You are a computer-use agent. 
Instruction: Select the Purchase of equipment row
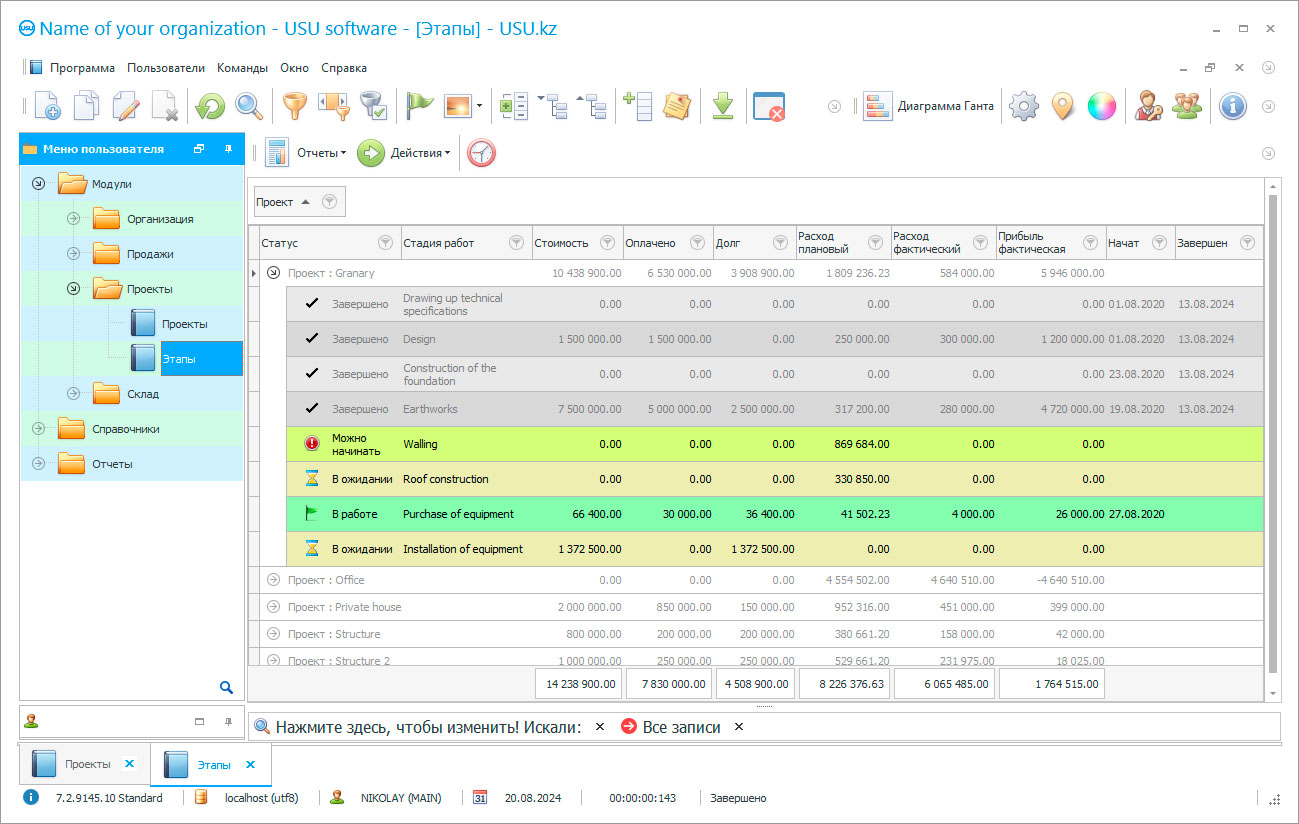tap(775, 514)
